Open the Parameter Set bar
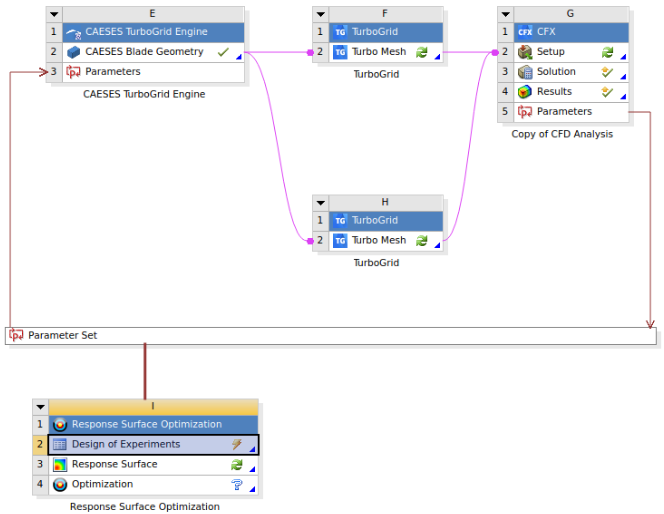 click(x=331, y=336)
